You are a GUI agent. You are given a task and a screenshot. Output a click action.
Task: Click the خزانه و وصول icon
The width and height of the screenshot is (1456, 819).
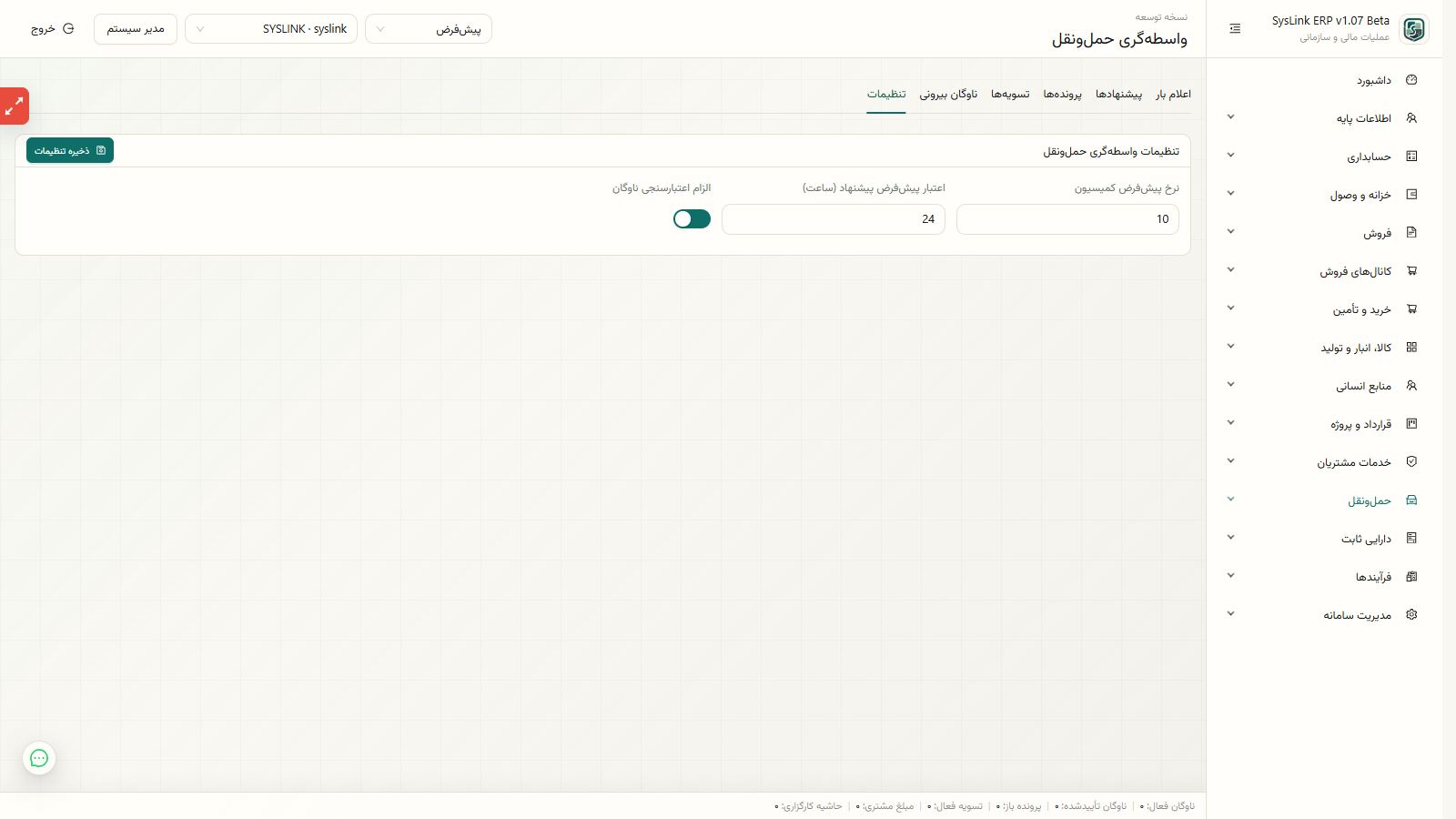[x=1411, y=195]
